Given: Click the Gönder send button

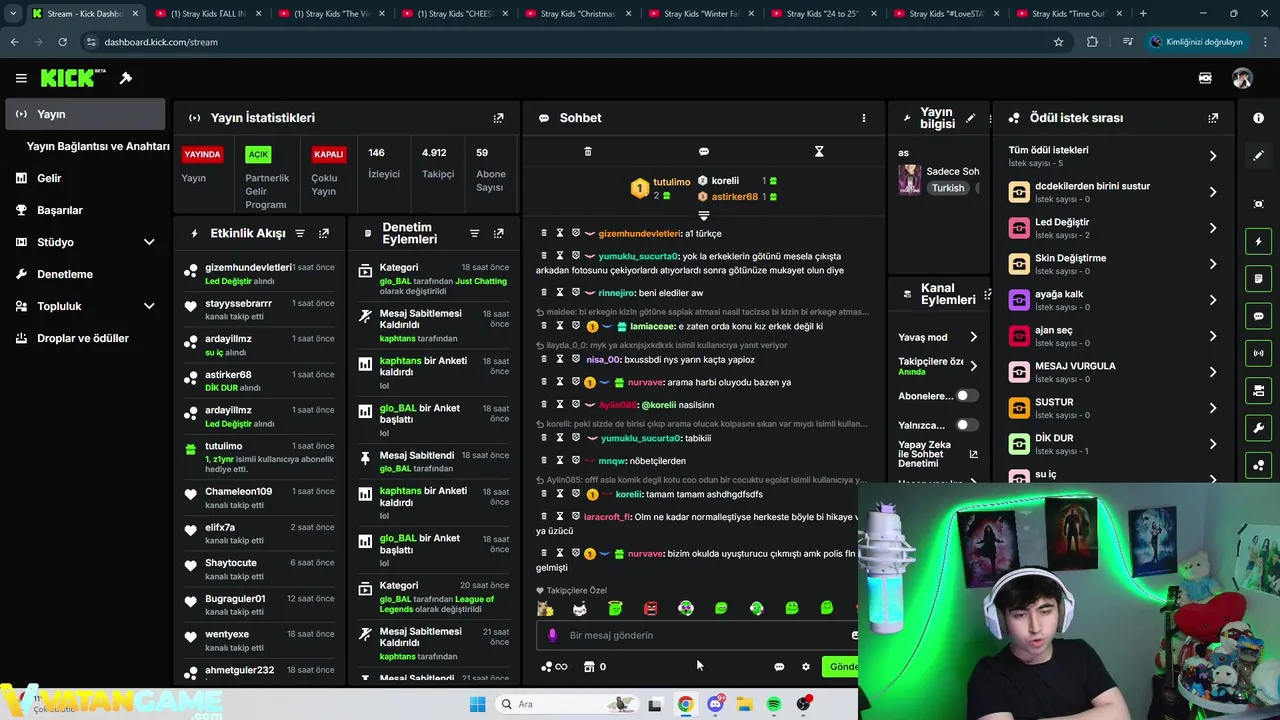Looking at the screenshot, I should [x=842, y=667].
